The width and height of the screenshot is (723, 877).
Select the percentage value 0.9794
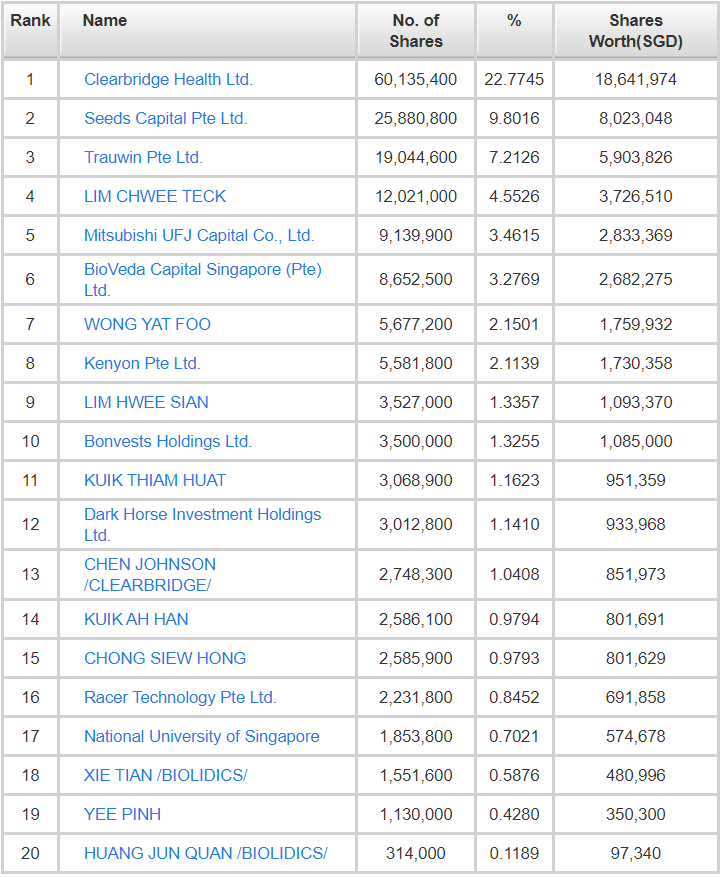(x=514, y=620)
